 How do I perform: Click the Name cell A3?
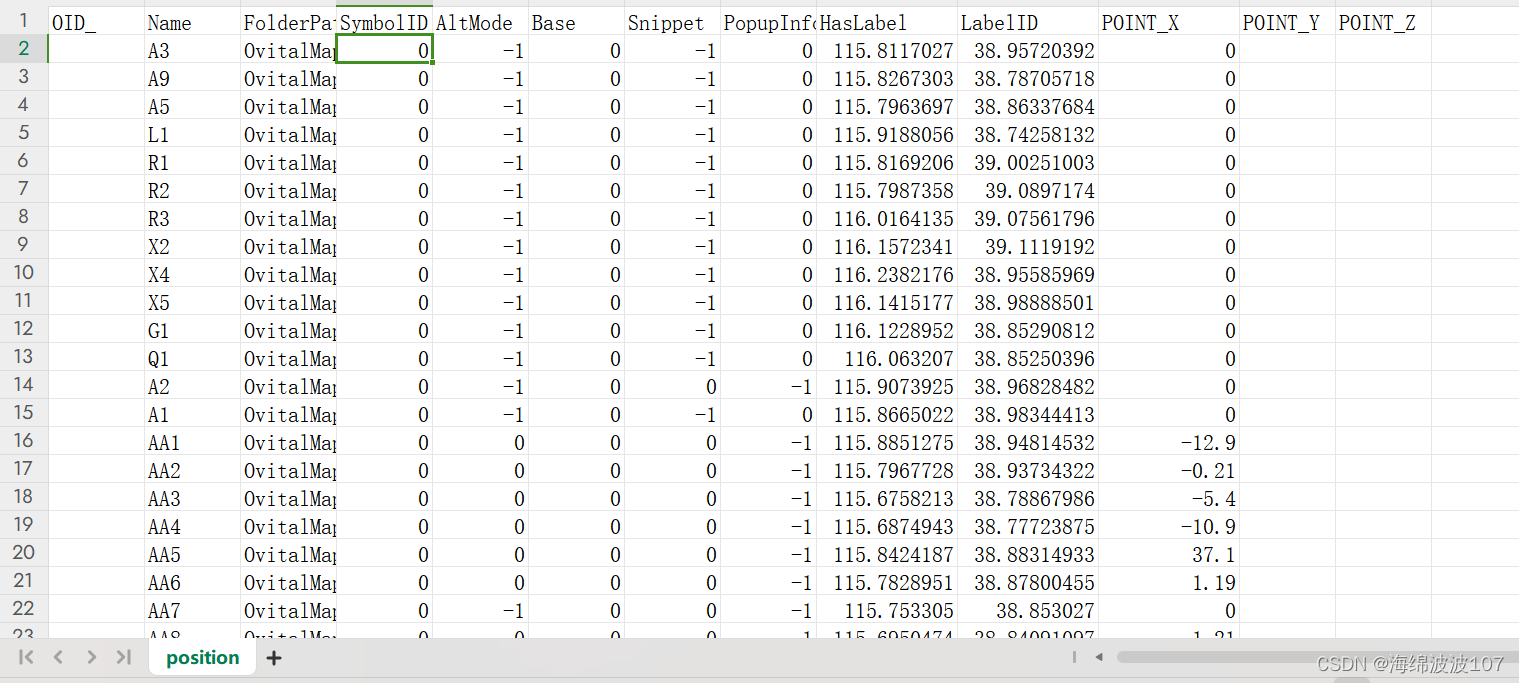(x=192, y=50)
